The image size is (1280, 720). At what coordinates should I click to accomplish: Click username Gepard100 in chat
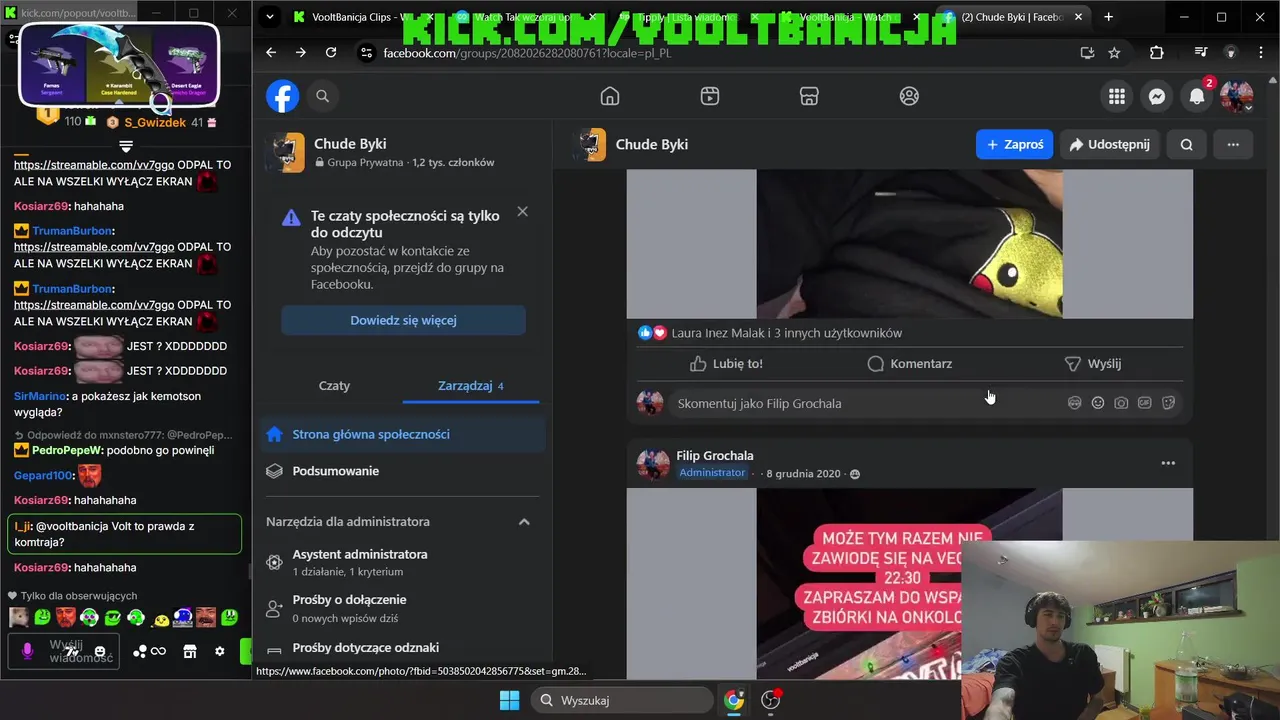pos(43,475)
